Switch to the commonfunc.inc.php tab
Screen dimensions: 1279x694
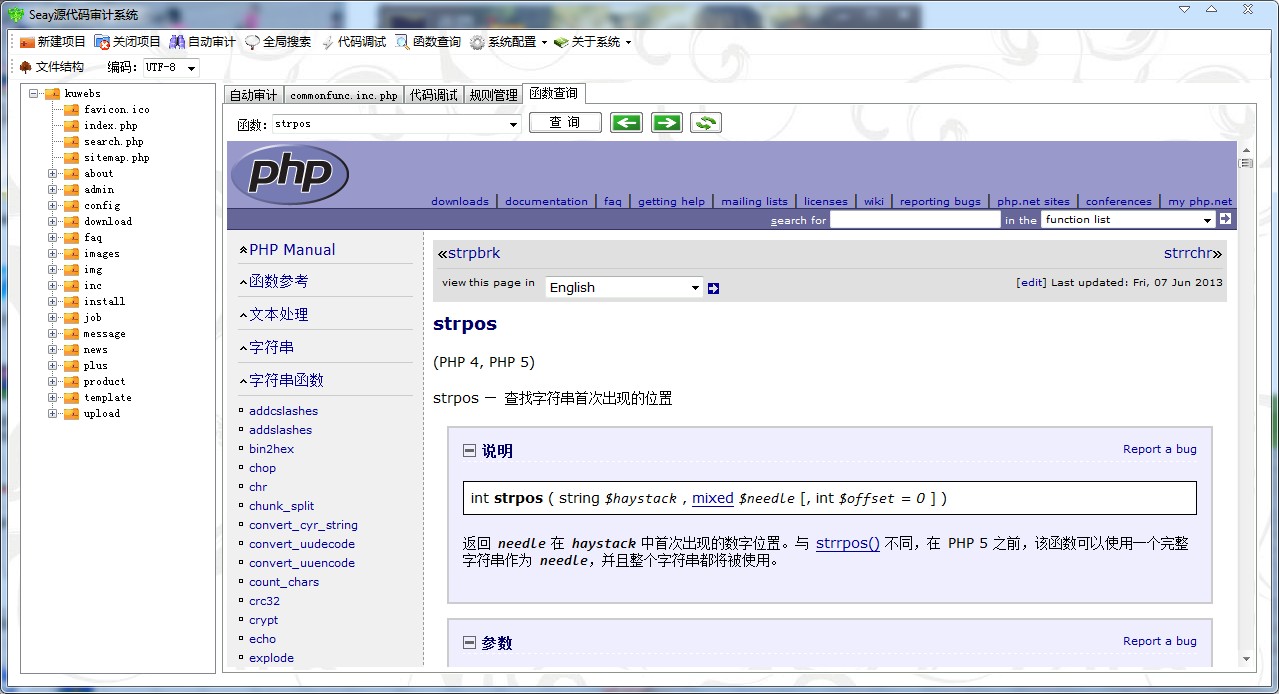343,96
